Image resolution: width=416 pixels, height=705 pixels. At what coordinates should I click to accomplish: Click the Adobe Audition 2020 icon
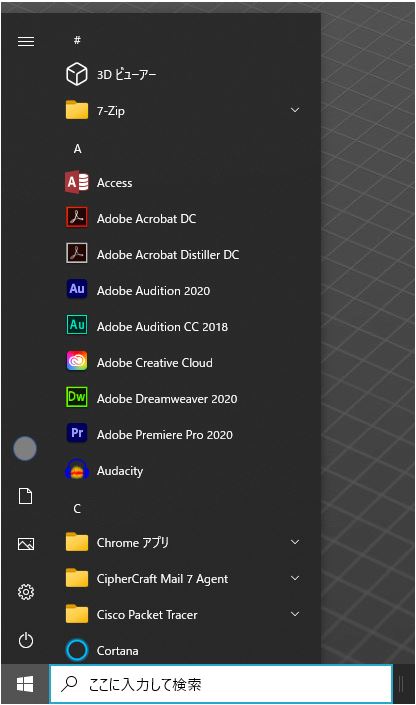pyautogui.click(x=76, y=290)
